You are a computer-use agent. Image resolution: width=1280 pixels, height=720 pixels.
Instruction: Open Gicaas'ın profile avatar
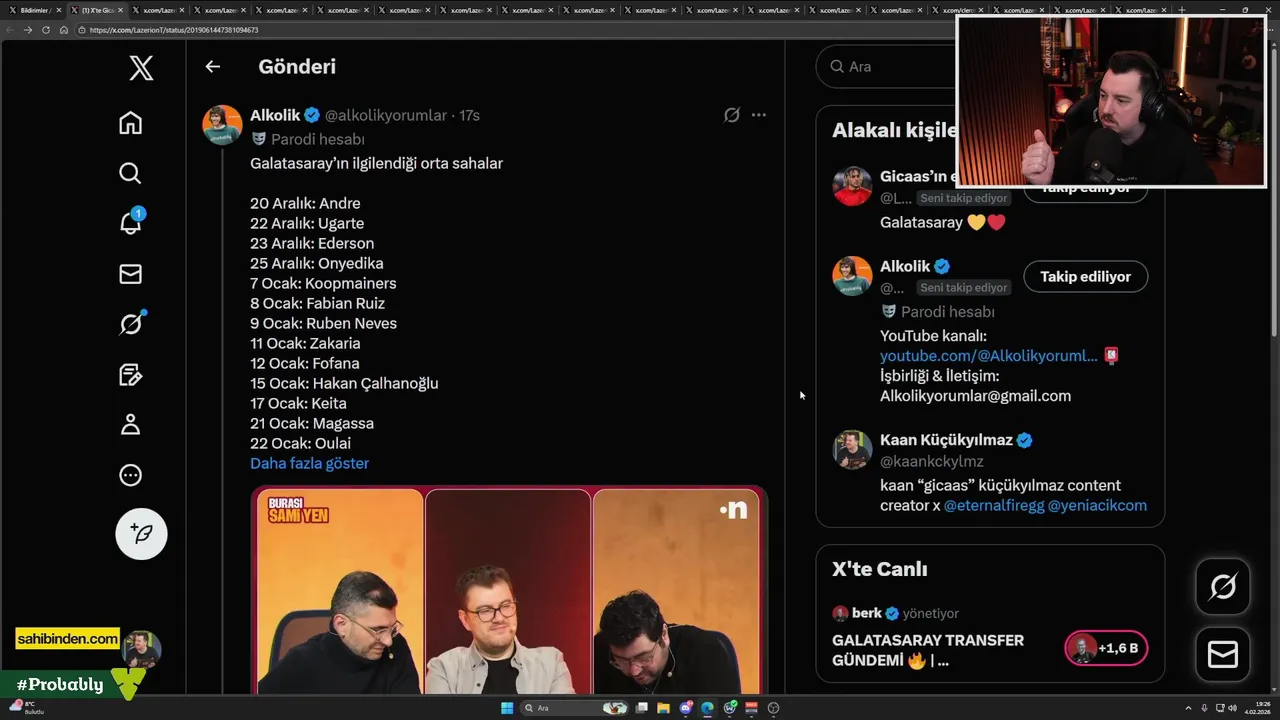(x=852, y=186)
